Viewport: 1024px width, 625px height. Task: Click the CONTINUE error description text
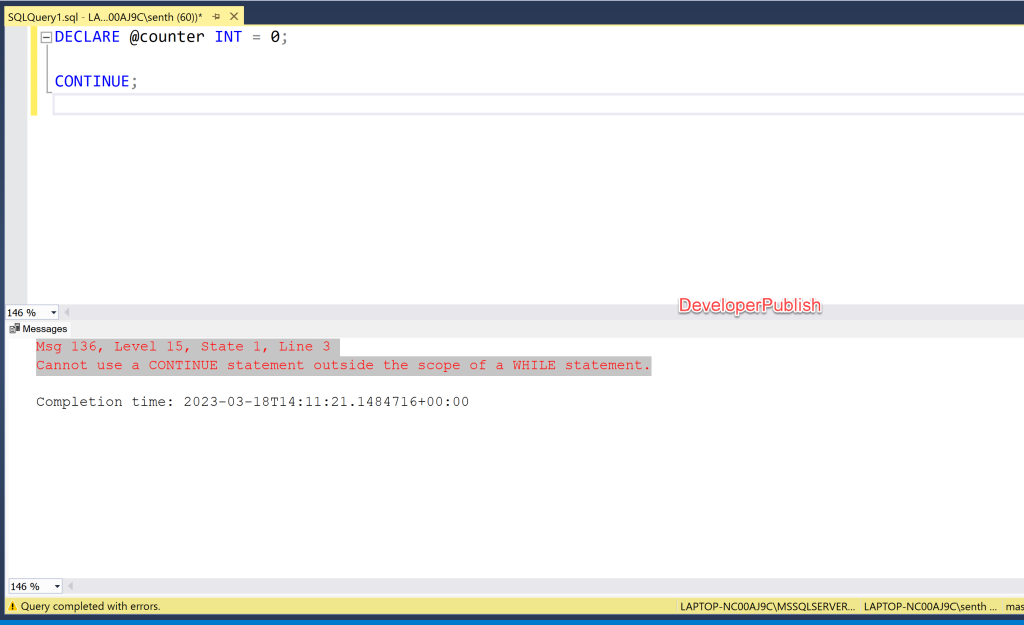pyautogui.click(x=340, y=364)
